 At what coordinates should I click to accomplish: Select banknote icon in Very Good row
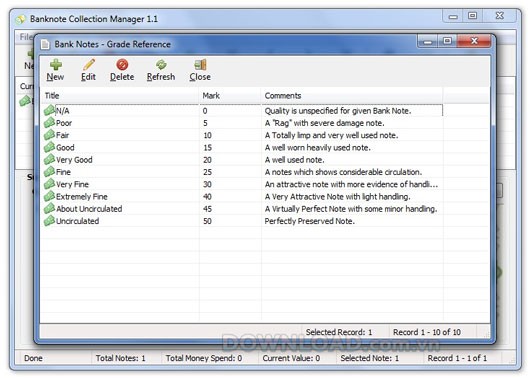pyautogui.click(x=49, y=160)
